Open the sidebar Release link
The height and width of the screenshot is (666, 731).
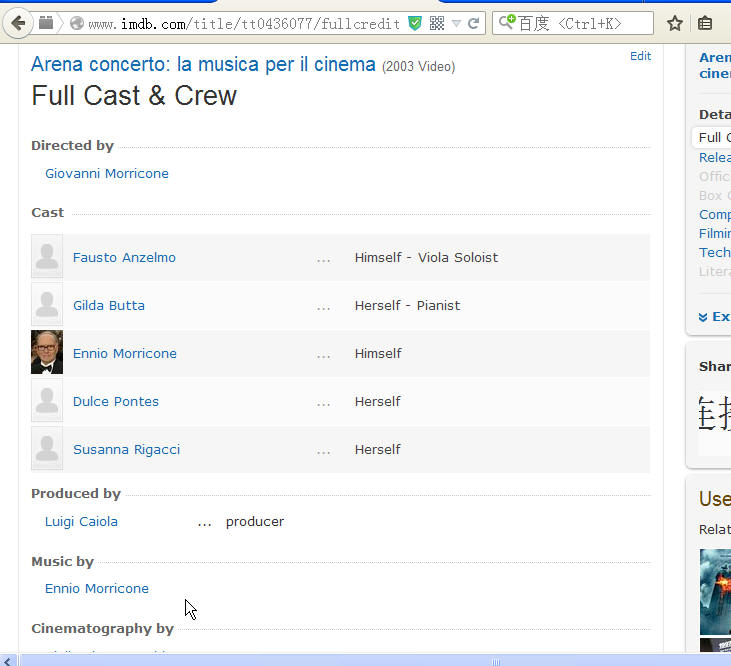[715, 158]
